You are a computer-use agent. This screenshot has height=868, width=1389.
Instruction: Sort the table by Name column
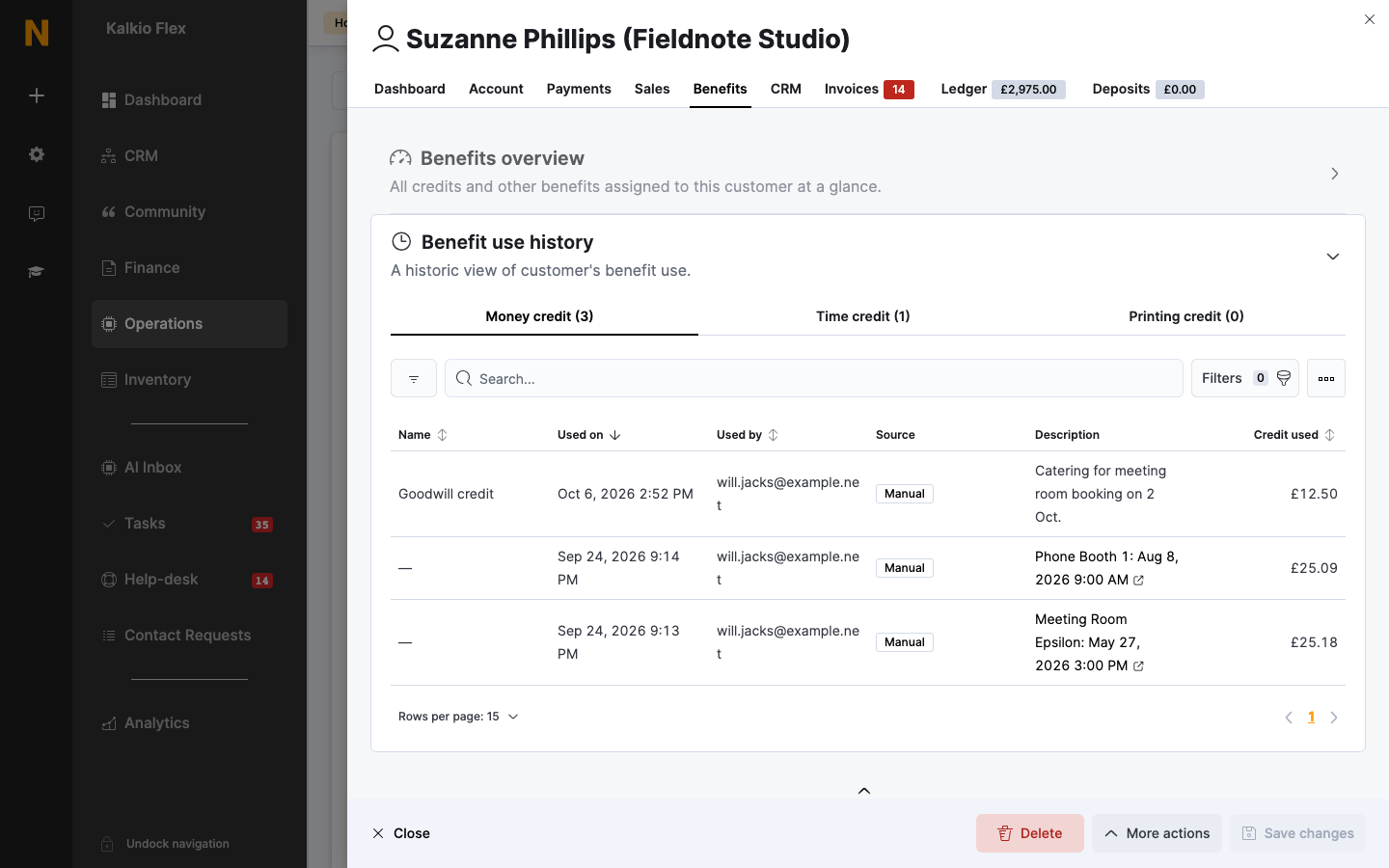pos(422,435)
